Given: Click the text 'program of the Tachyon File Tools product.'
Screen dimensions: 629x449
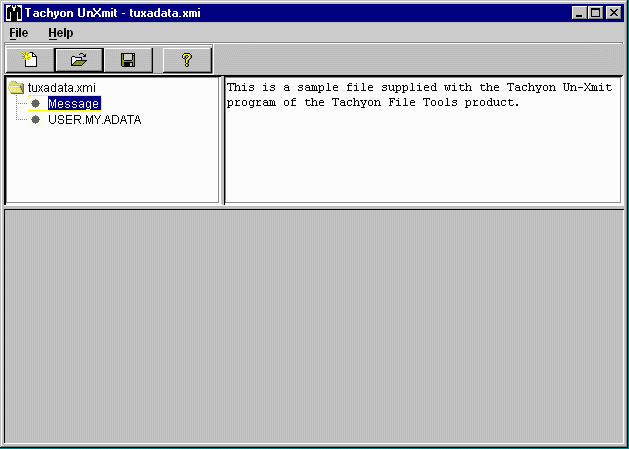Looking at the screenshot, I should pos(373,103).
